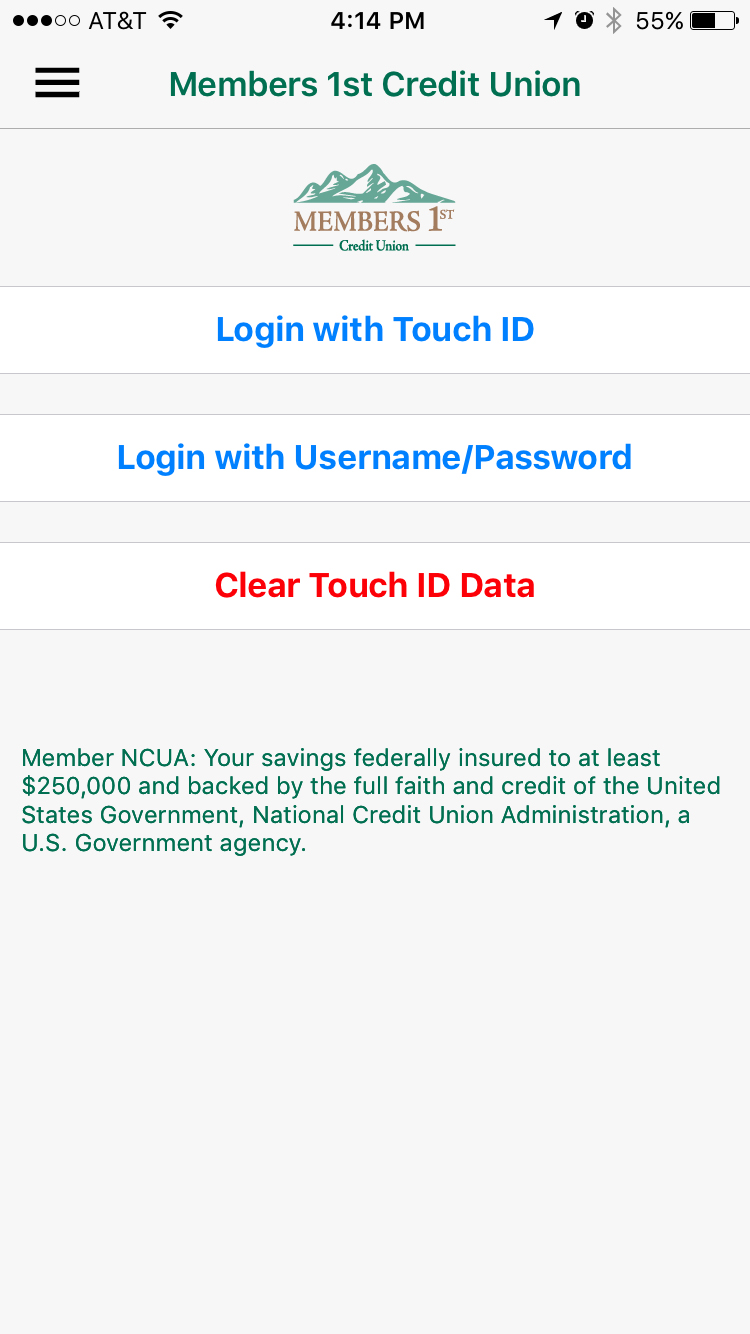Tap the Bluetooth status icon
750x1334 pixels.
click(x=614, y=20)
